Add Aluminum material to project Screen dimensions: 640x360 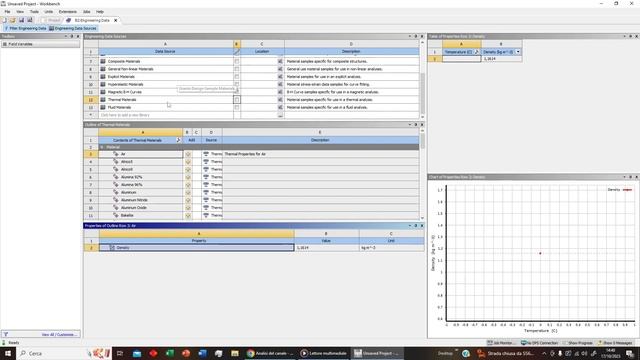(188, 193)
